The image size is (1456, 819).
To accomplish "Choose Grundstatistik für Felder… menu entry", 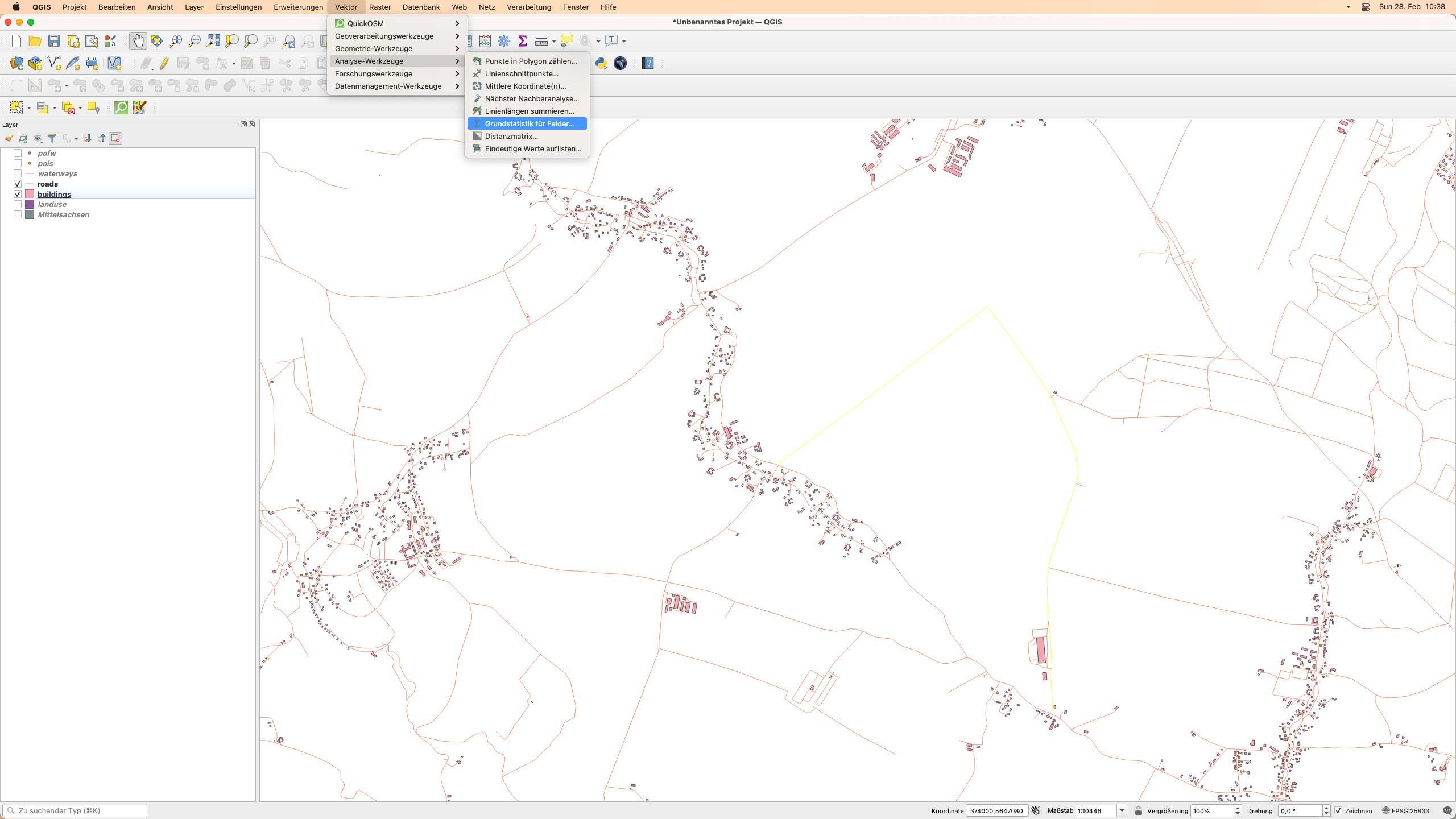I will (527, 123).
